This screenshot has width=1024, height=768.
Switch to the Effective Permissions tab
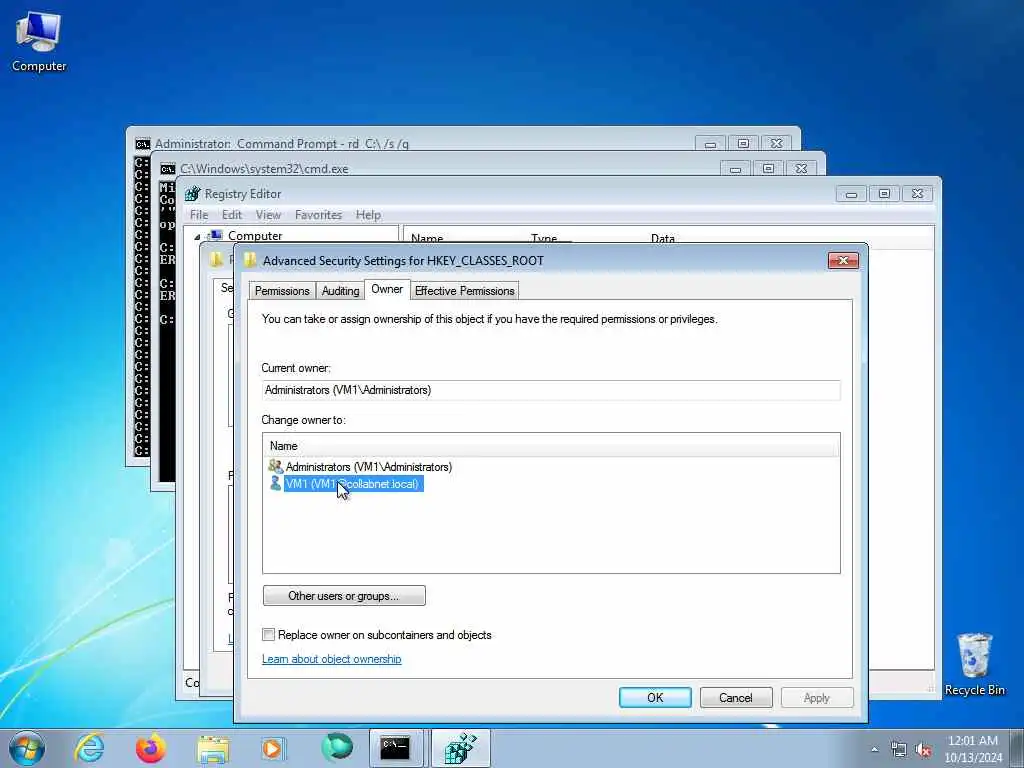[x=464, y=291]
